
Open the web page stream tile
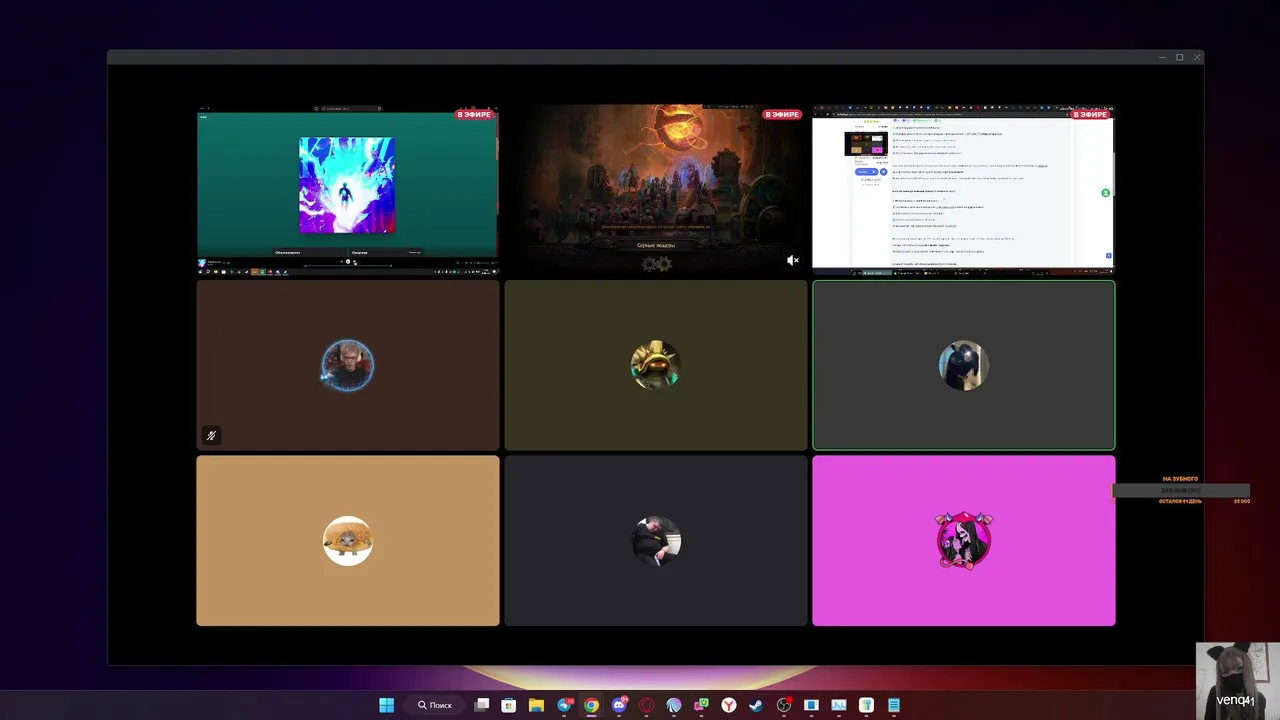coord(963,190)
